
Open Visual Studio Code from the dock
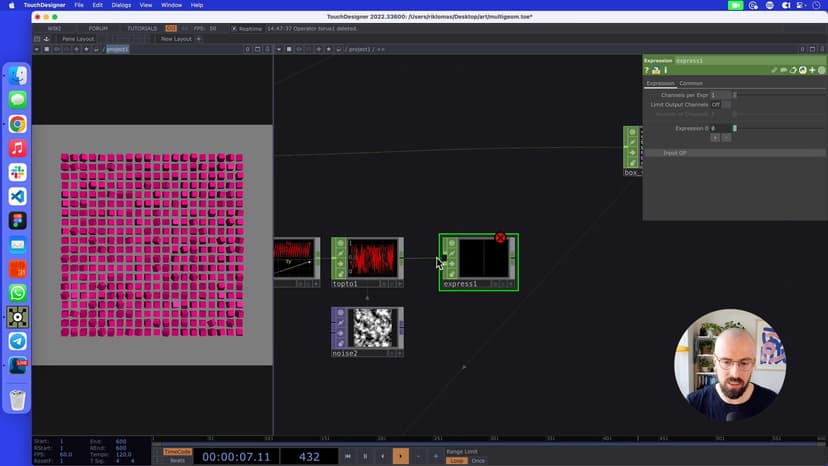click(x=17, y=197)
